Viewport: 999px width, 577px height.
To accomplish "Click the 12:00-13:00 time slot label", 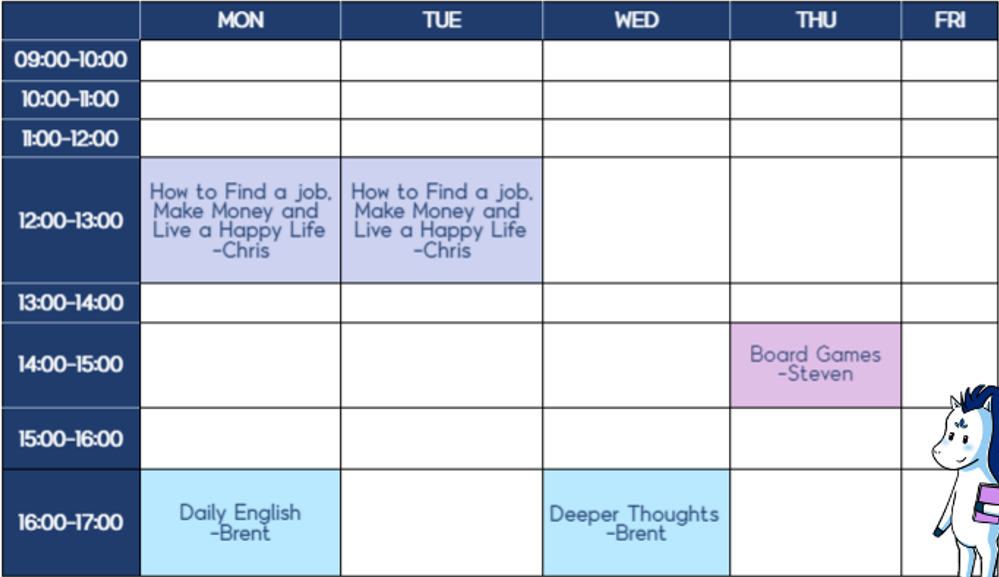I will coord(71,220).
